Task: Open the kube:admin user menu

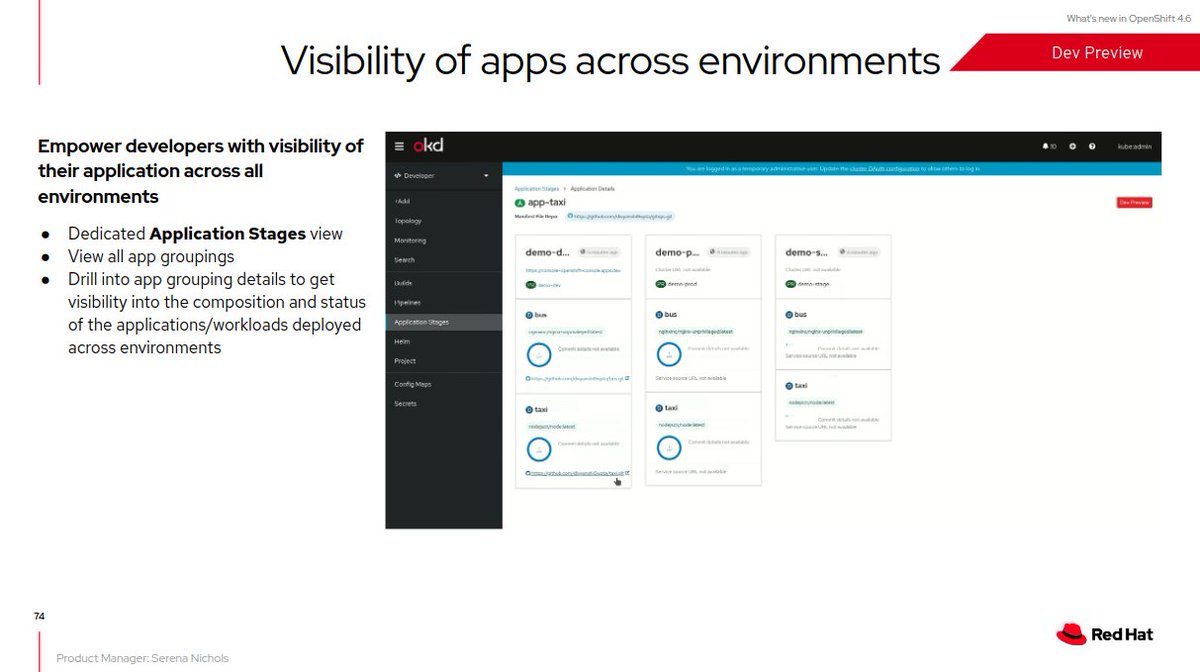Action: pyautogui.click(x=1134, y=146)
